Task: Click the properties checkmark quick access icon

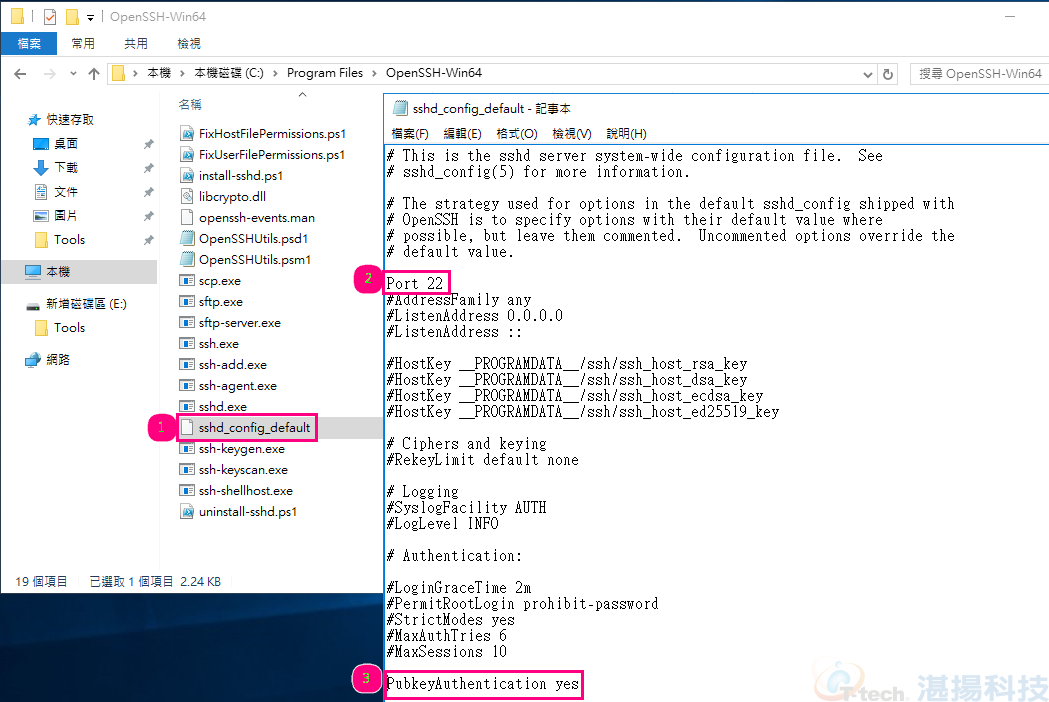Action: (50, 17)
